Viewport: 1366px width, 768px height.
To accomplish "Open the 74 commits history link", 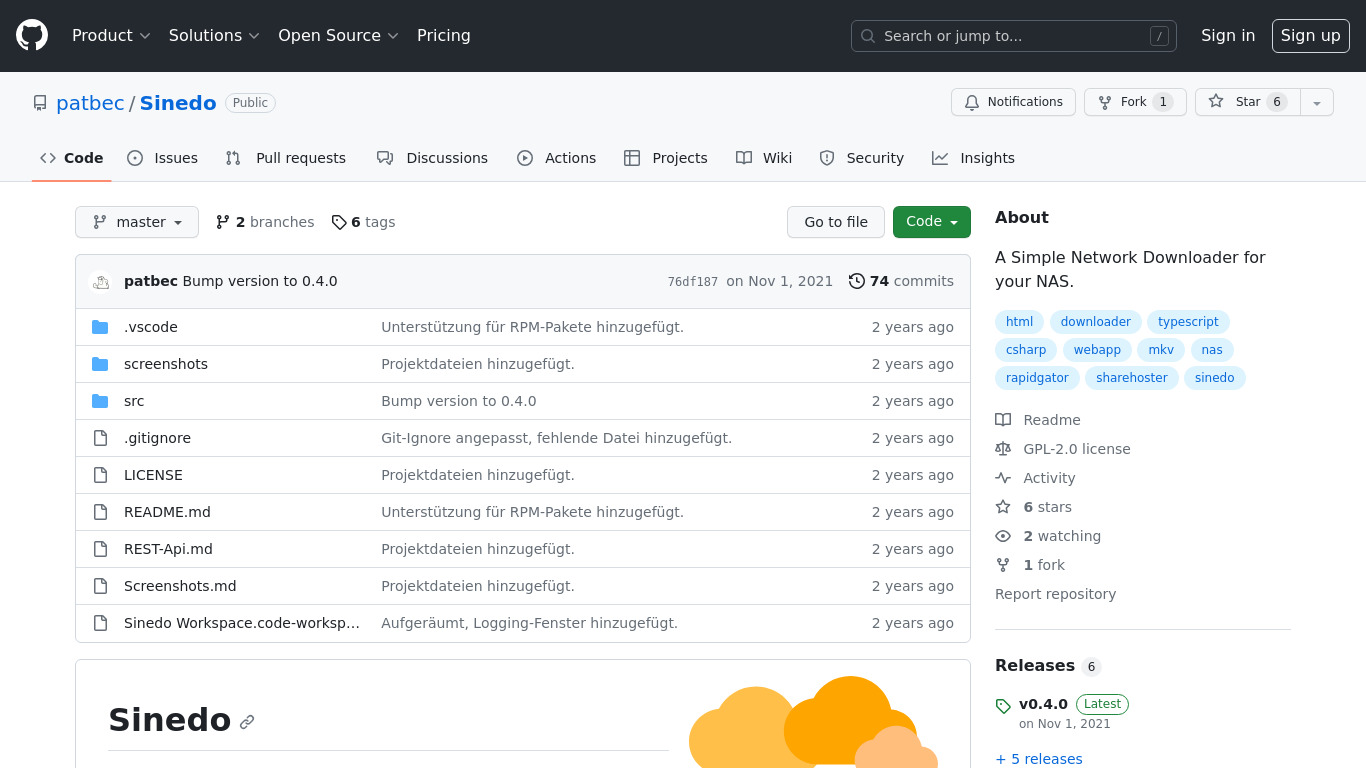I will point(901,281).
